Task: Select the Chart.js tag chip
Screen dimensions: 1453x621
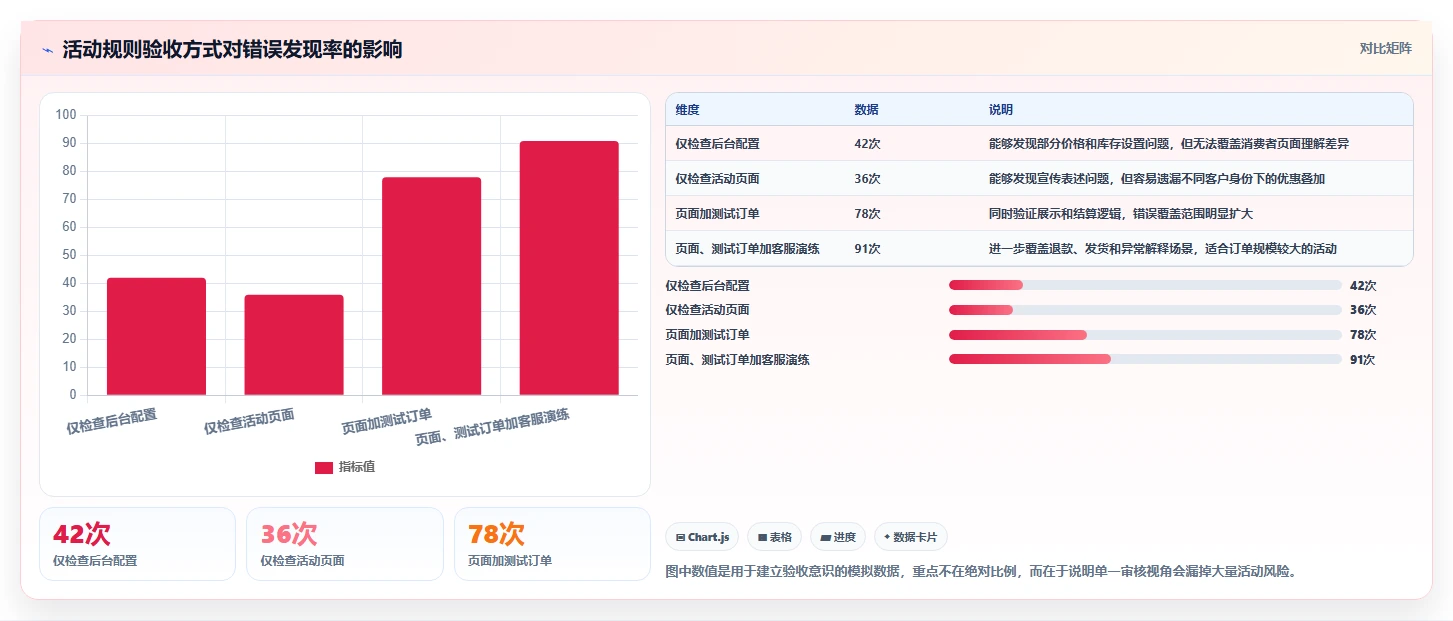Action: tap(703, 537)
